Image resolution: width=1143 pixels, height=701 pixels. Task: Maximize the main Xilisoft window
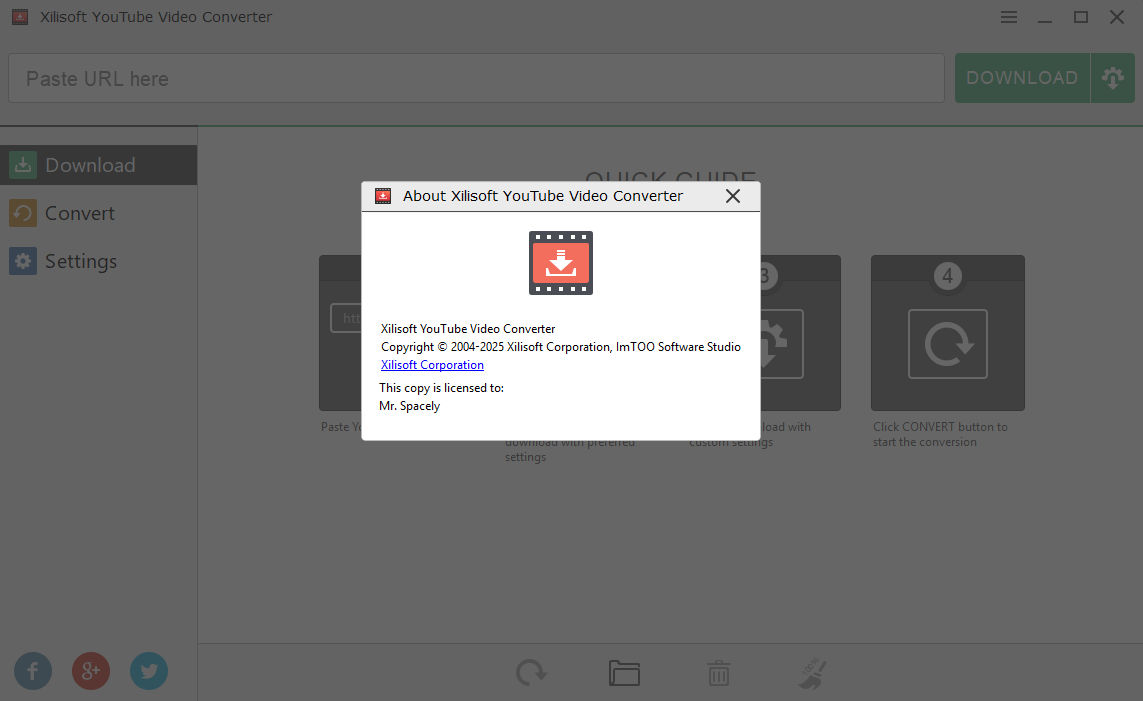pyautogui.click(x=1081, y=17)
